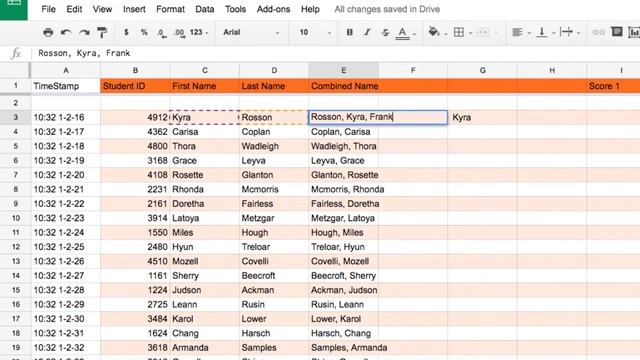Open the Help menu
This screenshot has height=360, width=640.
pos(310,9)
